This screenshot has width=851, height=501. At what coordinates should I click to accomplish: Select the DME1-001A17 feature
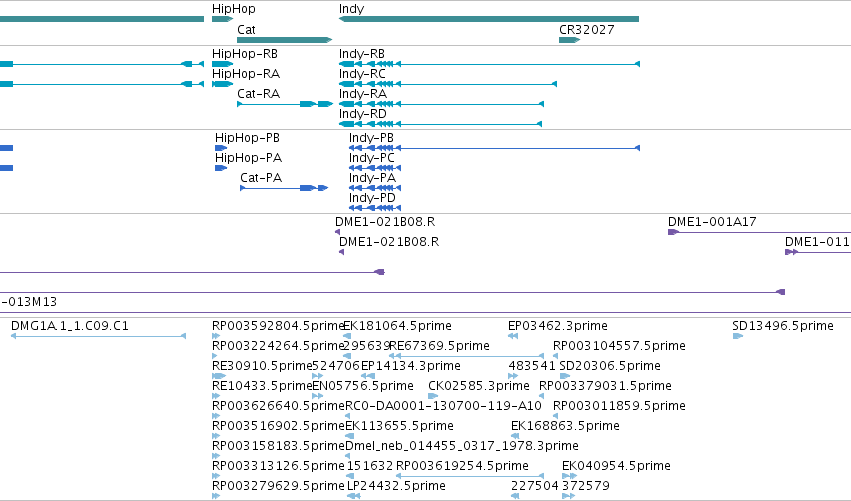point(759,232)
